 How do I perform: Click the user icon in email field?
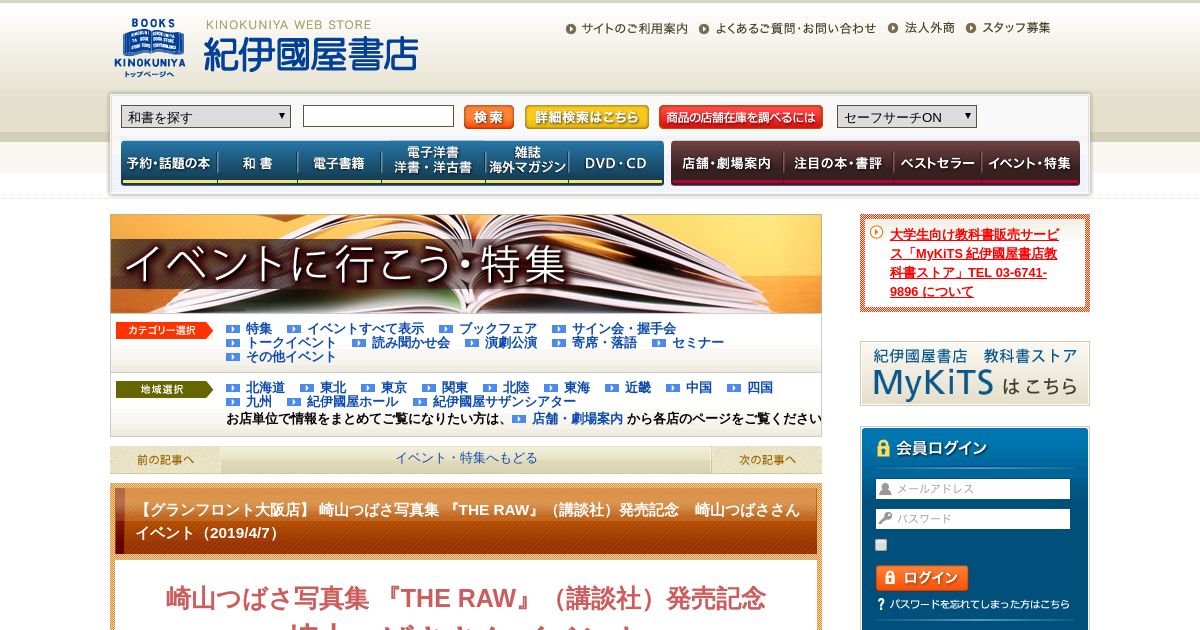pyautogui.click(x=885, y=489)
